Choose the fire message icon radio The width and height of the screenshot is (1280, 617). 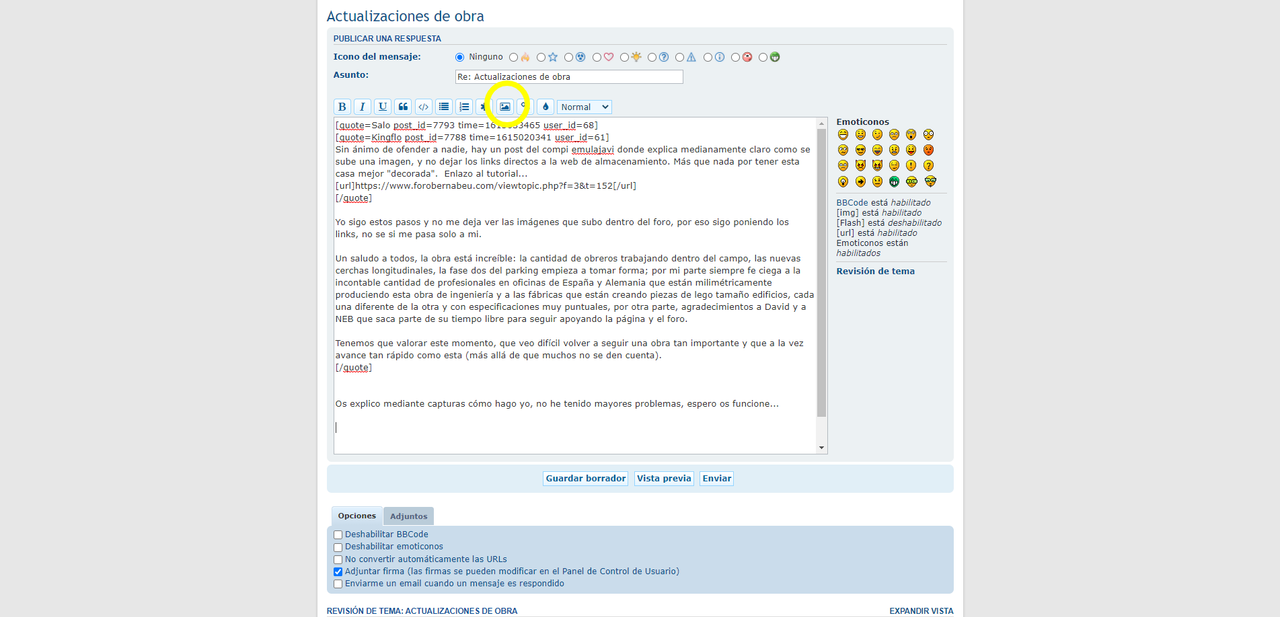pos(513,57)
